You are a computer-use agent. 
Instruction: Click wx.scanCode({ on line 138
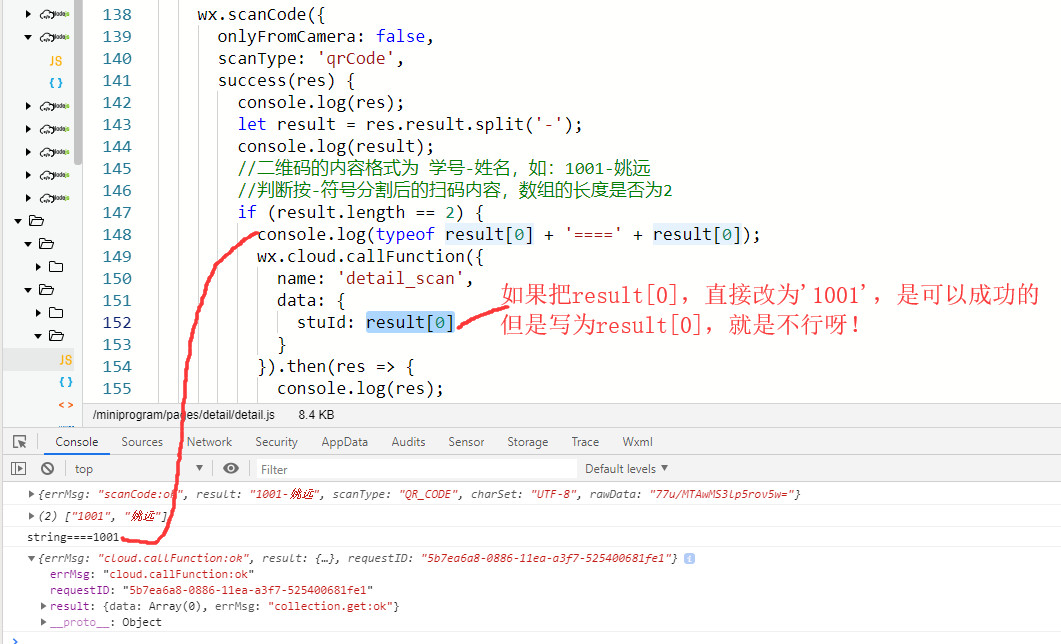pyautogui.click(x=261, y=15)
